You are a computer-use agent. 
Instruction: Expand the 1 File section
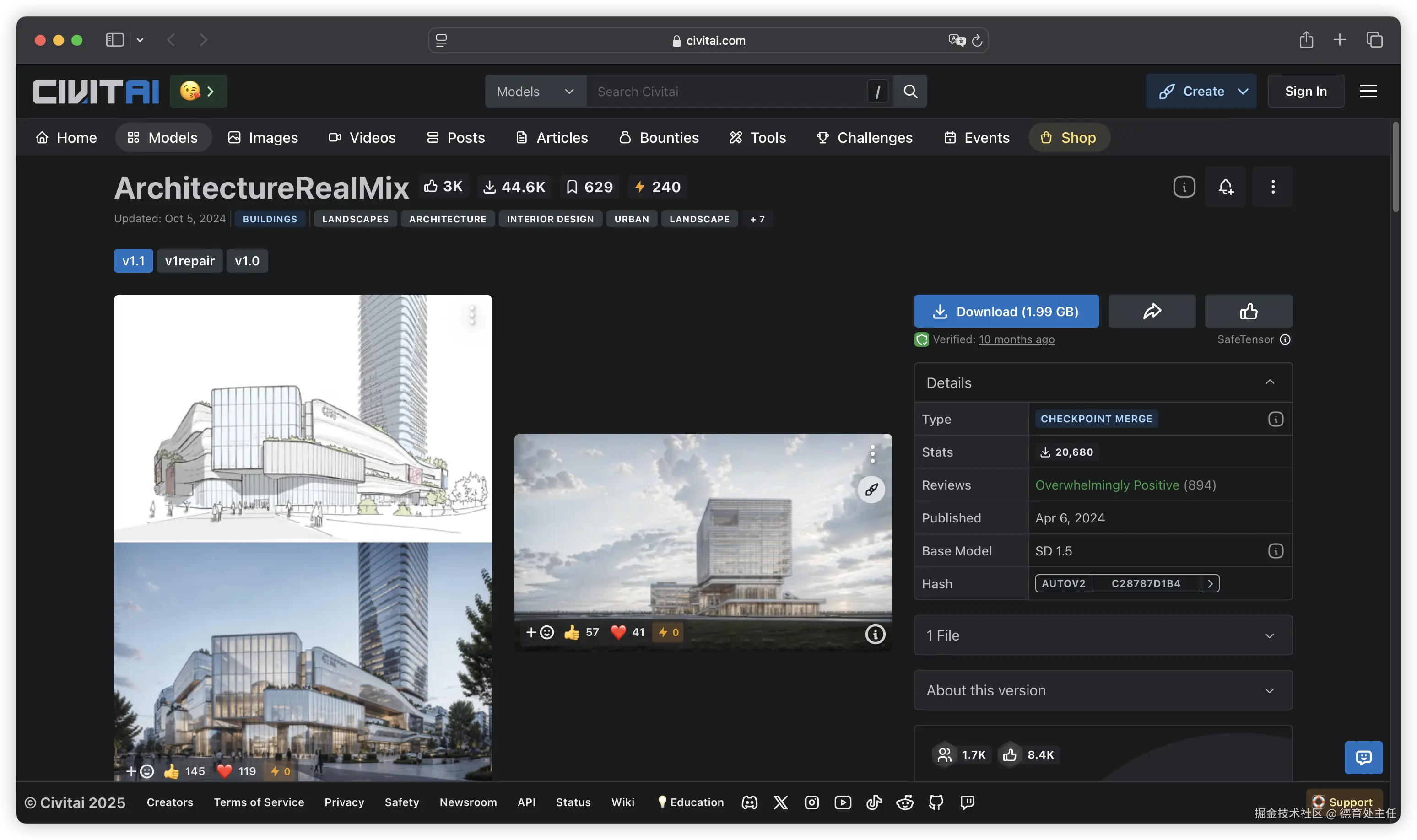coord(1103,635)
